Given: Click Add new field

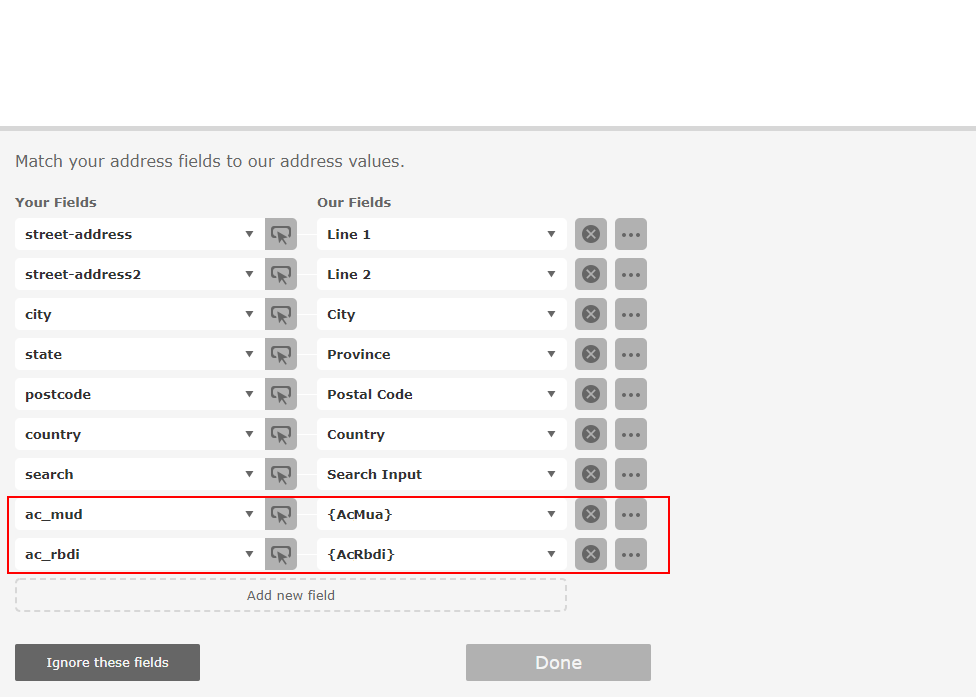Looking at the screenshot, I should 291,596.
